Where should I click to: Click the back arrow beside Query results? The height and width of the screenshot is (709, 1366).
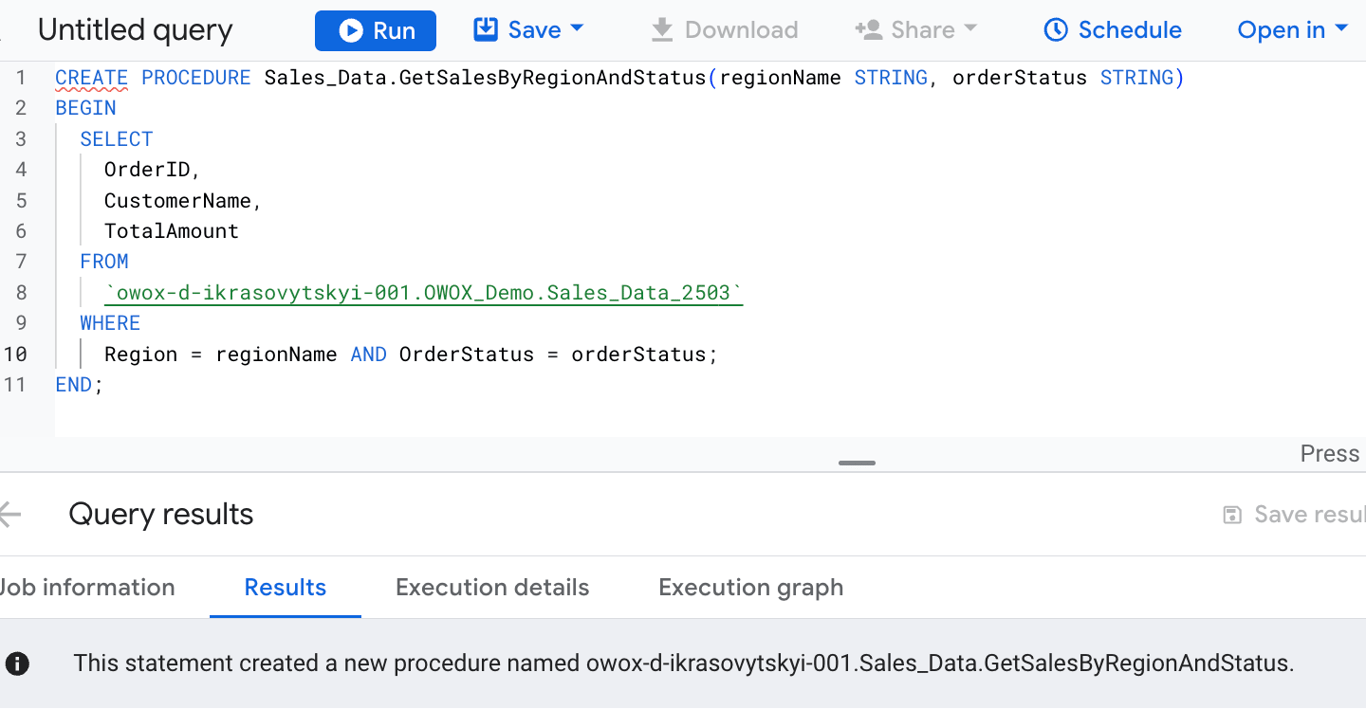[10, 514]
